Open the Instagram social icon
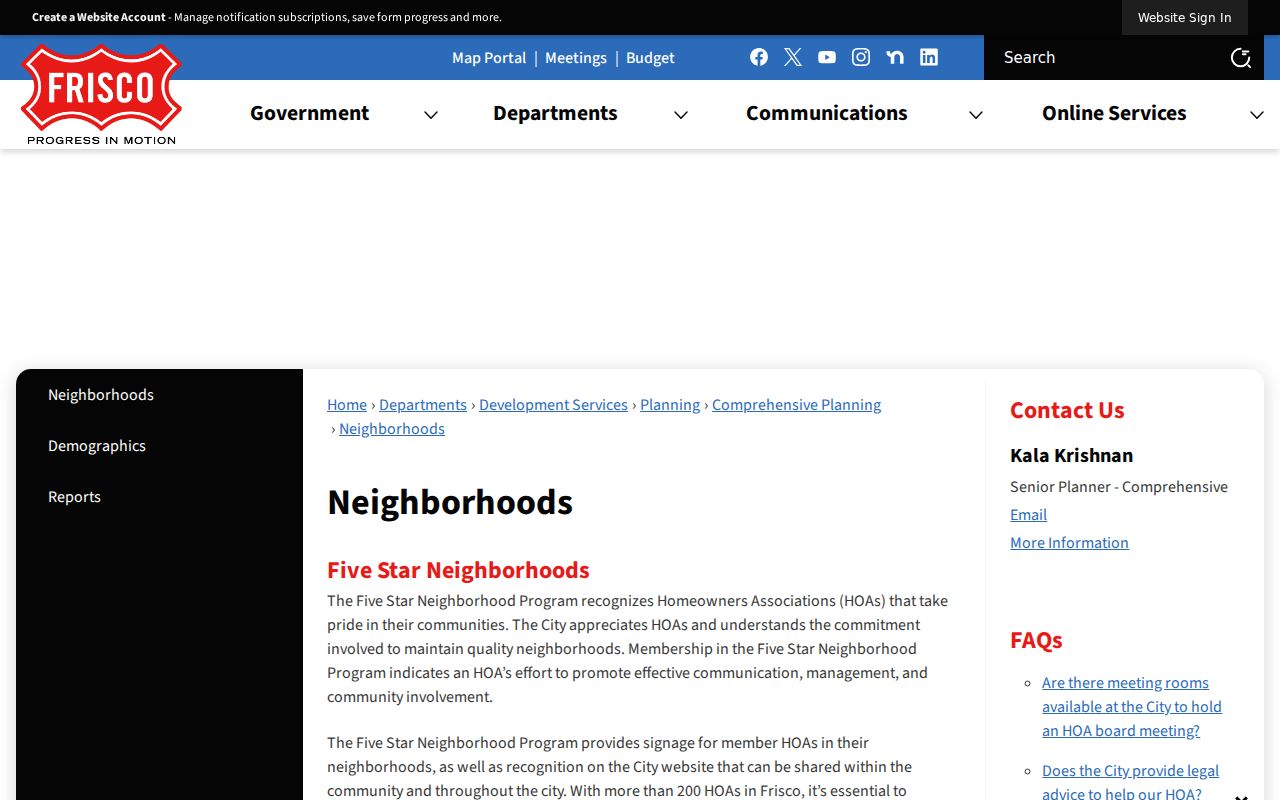 coord(861,57)
